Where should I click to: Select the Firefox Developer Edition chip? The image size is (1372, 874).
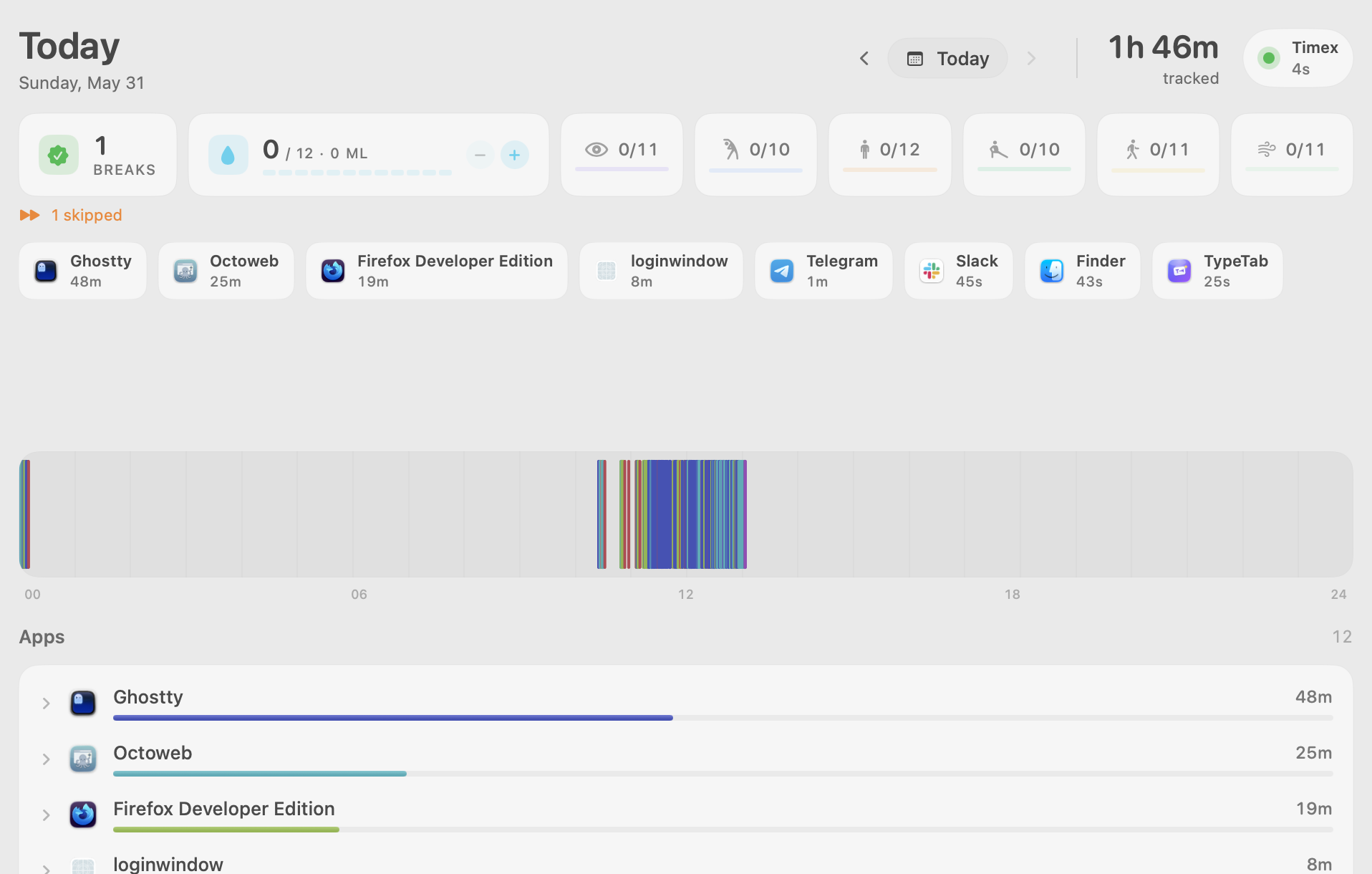436,271
